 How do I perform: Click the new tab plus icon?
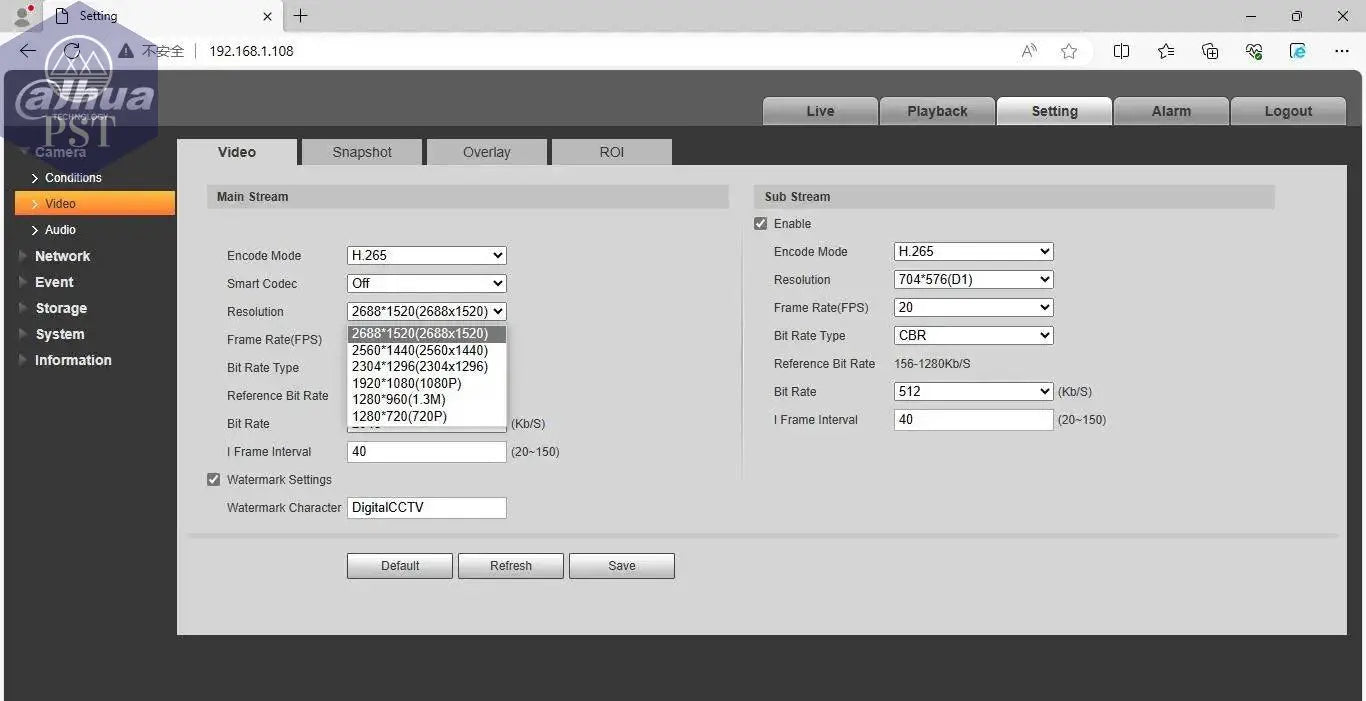(x=300, y=16)
